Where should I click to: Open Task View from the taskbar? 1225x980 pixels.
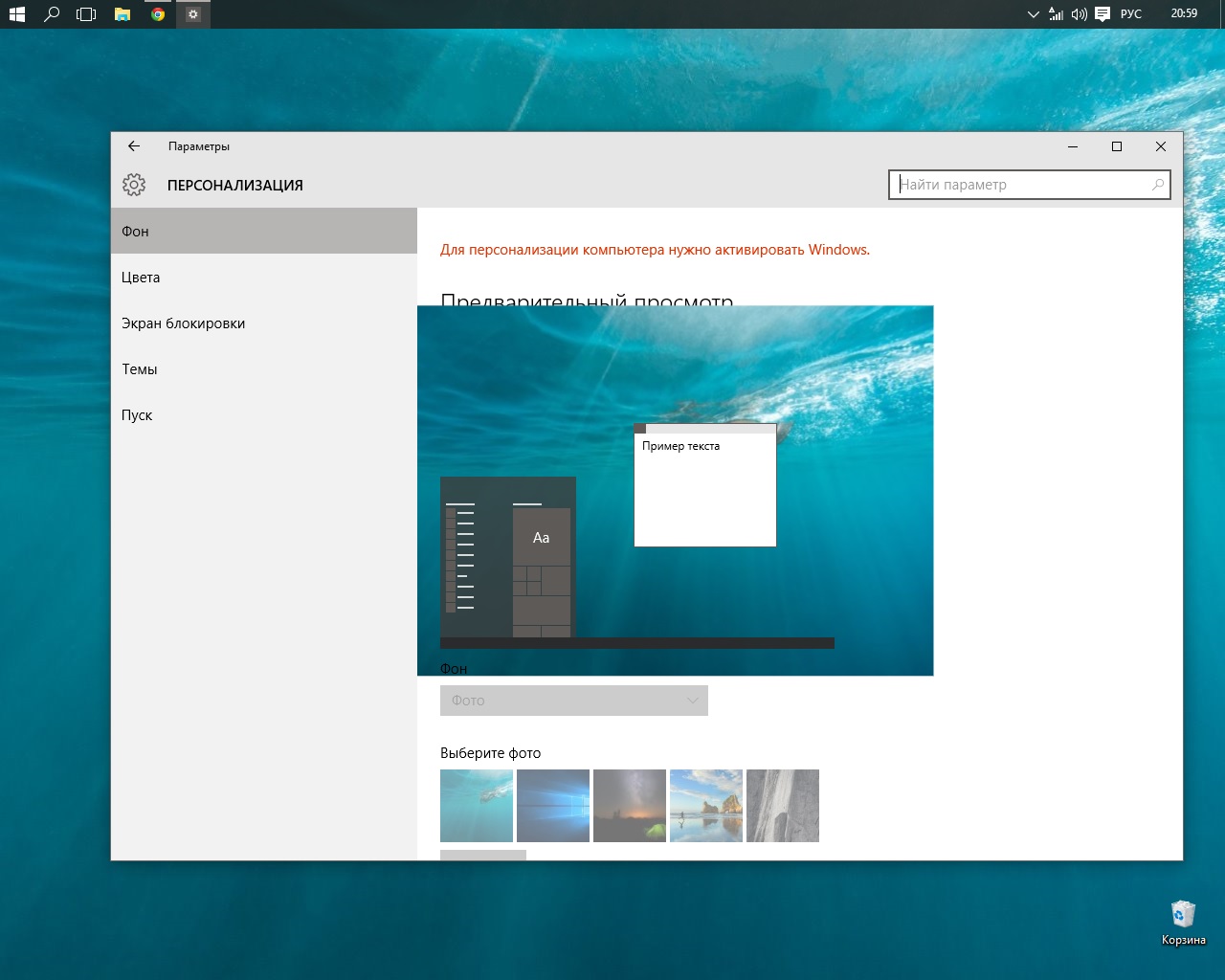point(86,14)
